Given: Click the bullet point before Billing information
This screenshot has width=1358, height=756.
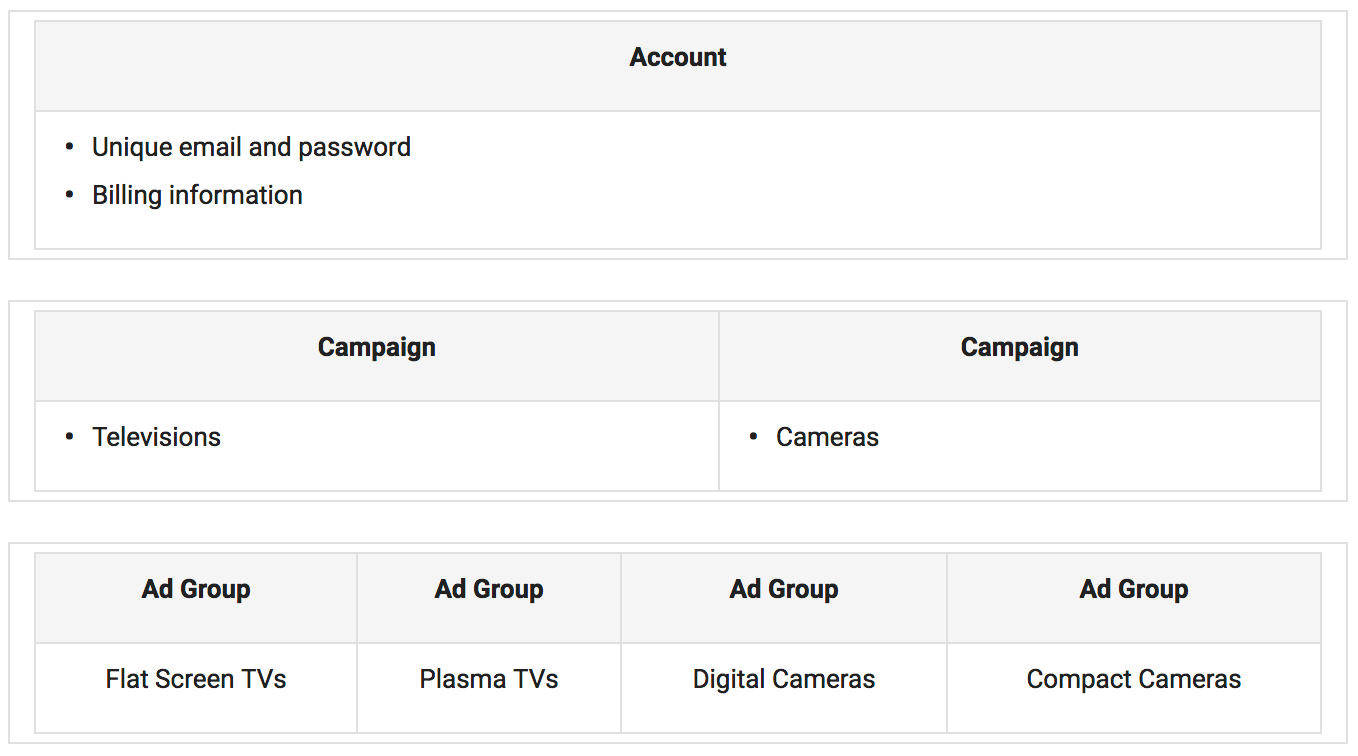Looking at the screenshot, I should pos(70,195).
